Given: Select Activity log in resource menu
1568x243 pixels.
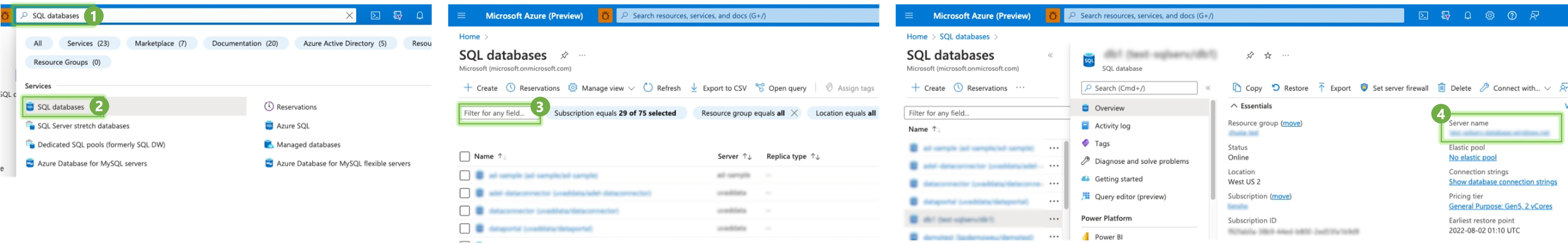Looking at the screenshot, I should [1112, 126].
